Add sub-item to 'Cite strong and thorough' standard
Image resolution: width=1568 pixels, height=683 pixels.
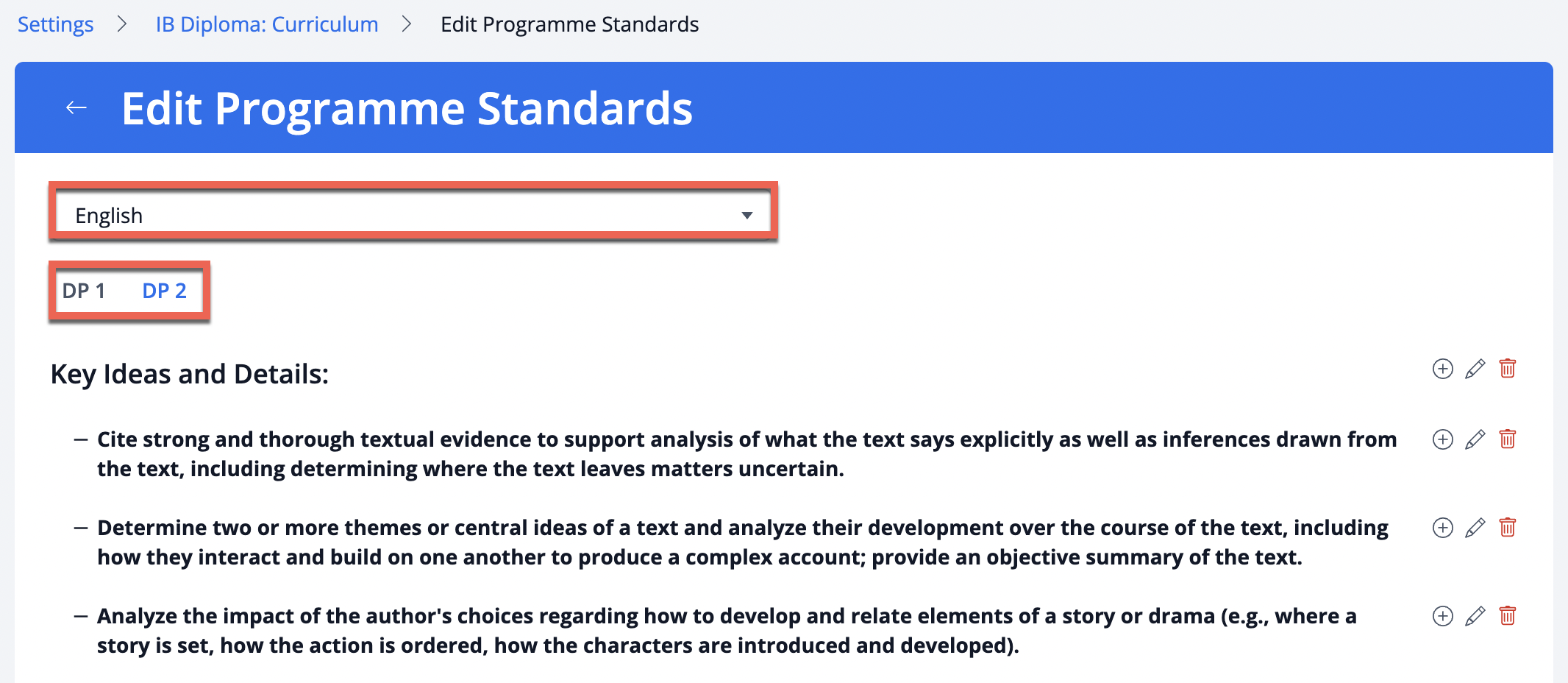[1443, 439]
